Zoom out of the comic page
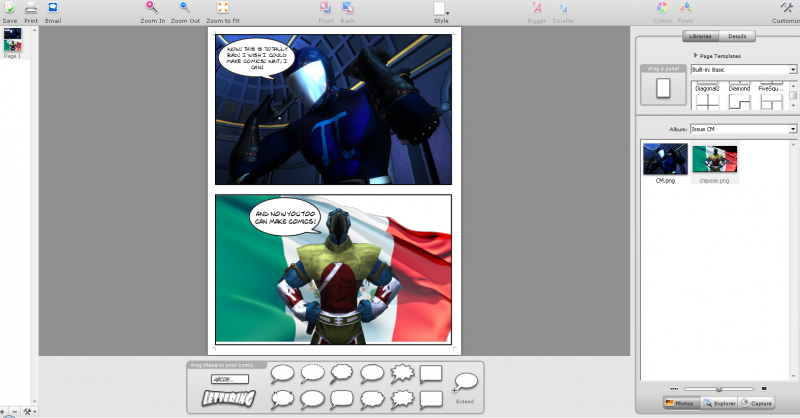 click(x=185, y=12)
